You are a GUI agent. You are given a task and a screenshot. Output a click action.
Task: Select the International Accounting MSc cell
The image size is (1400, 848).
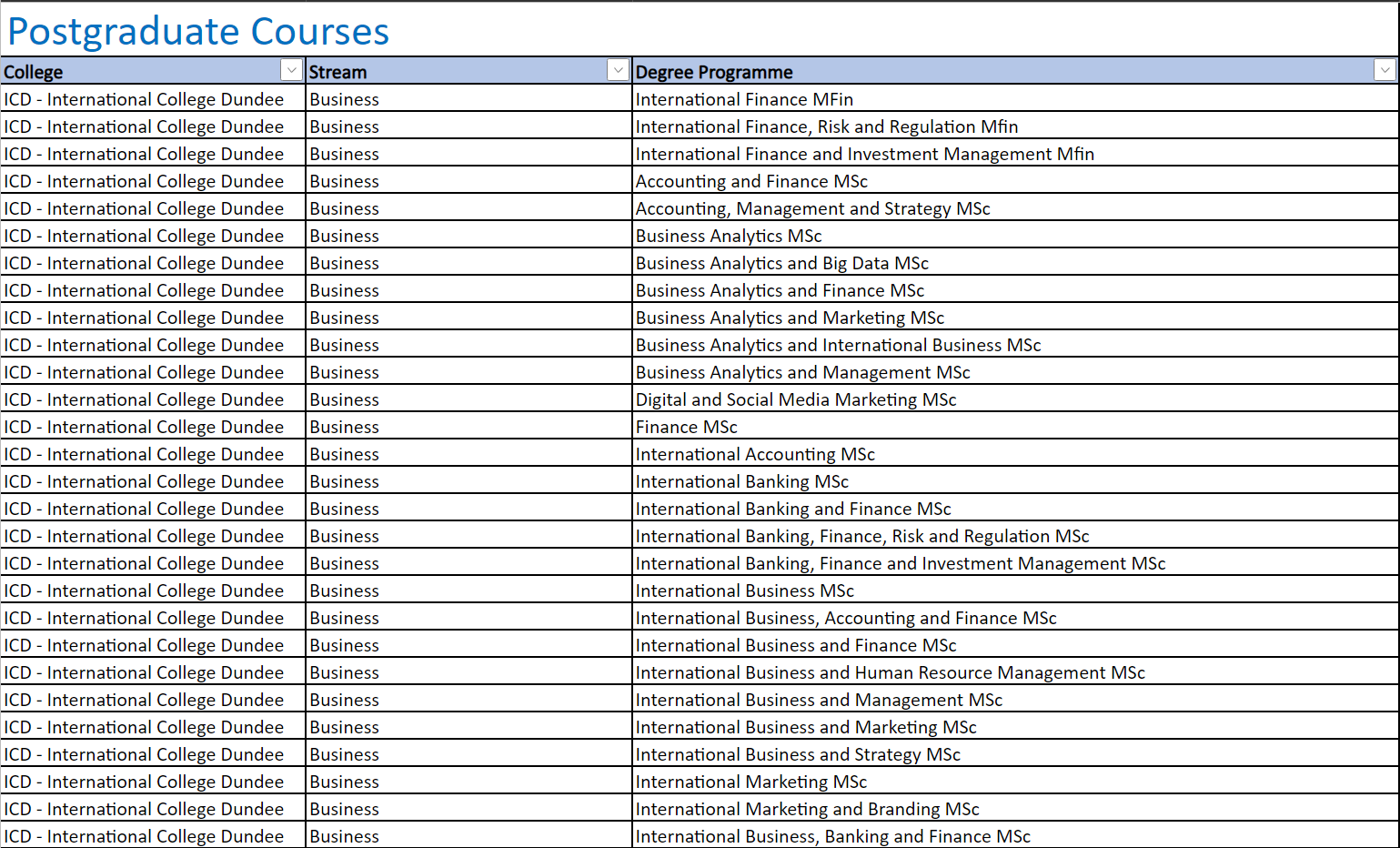coord(1015,454)
